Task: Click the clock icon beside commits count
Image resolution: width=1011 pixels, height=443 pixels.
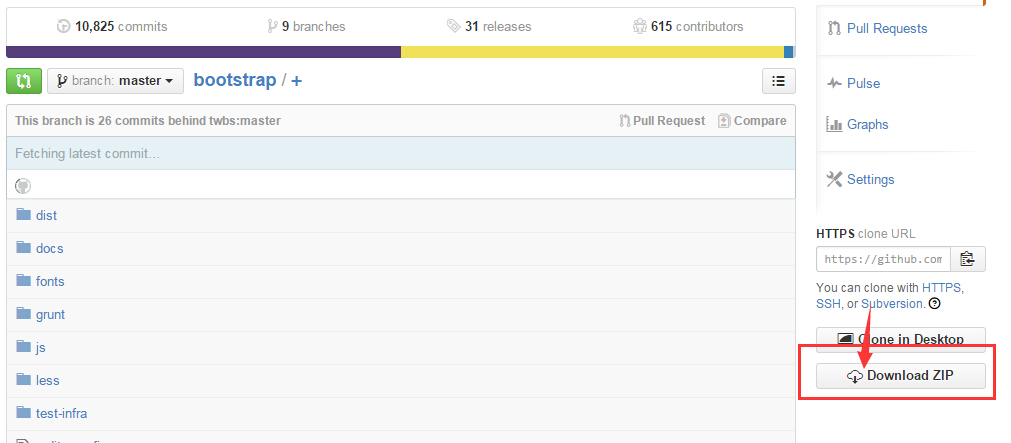Action: pos(63,26)
